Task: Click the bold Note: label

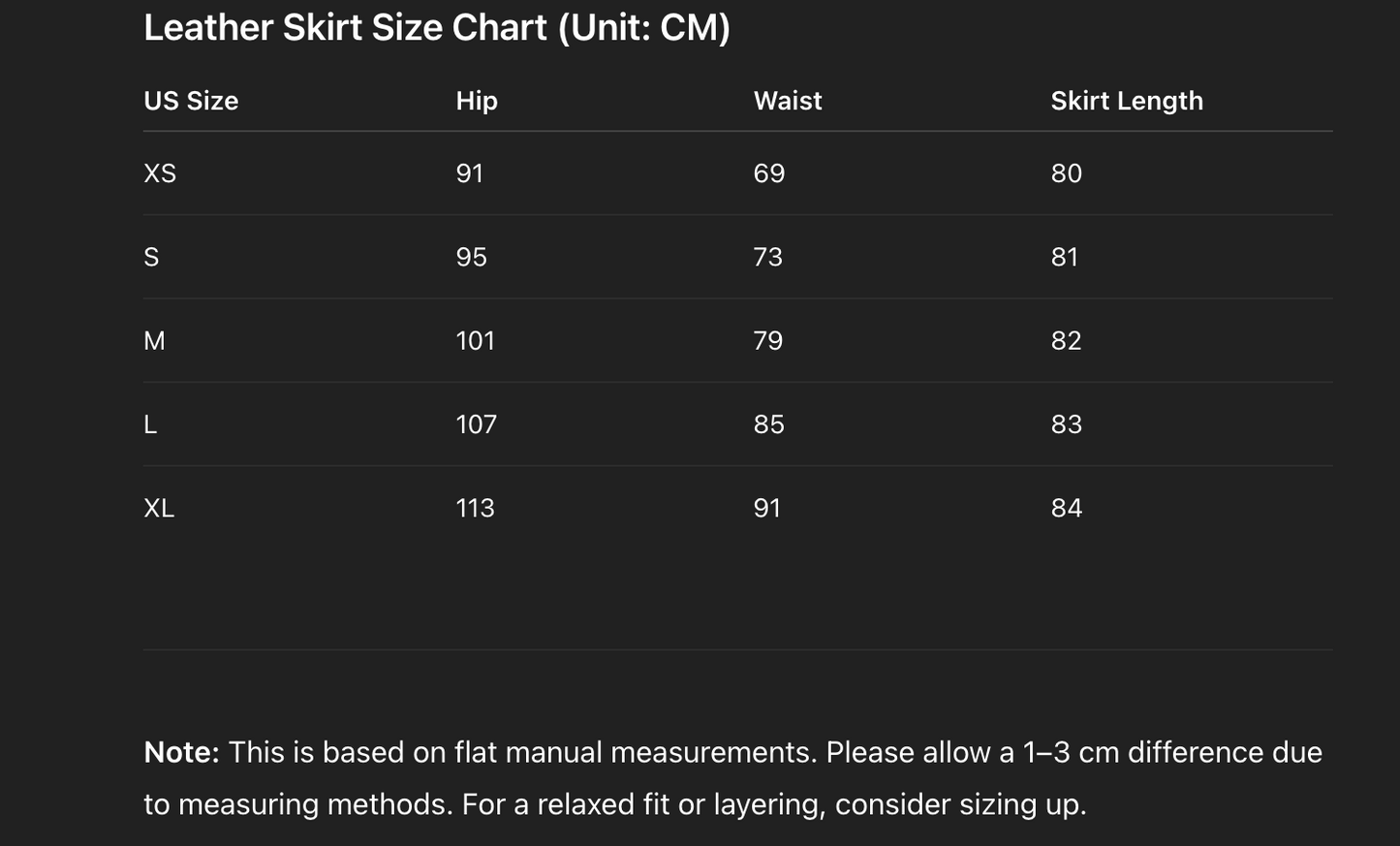Action: [182, 753]
